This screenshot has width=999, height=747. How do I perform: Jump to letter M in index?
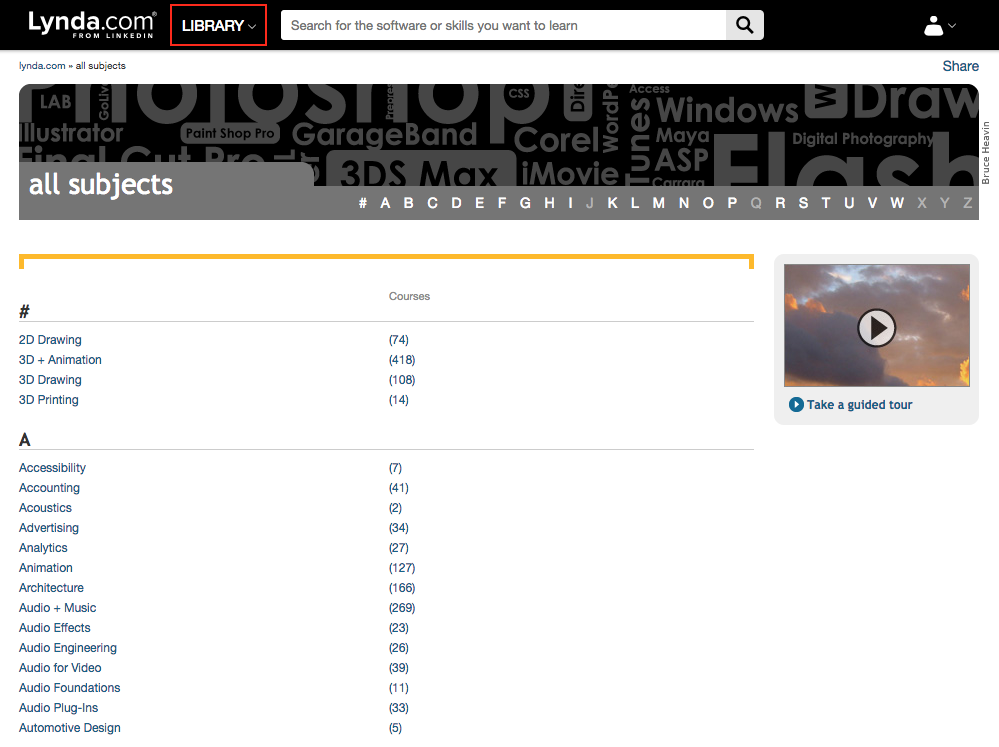658,203
